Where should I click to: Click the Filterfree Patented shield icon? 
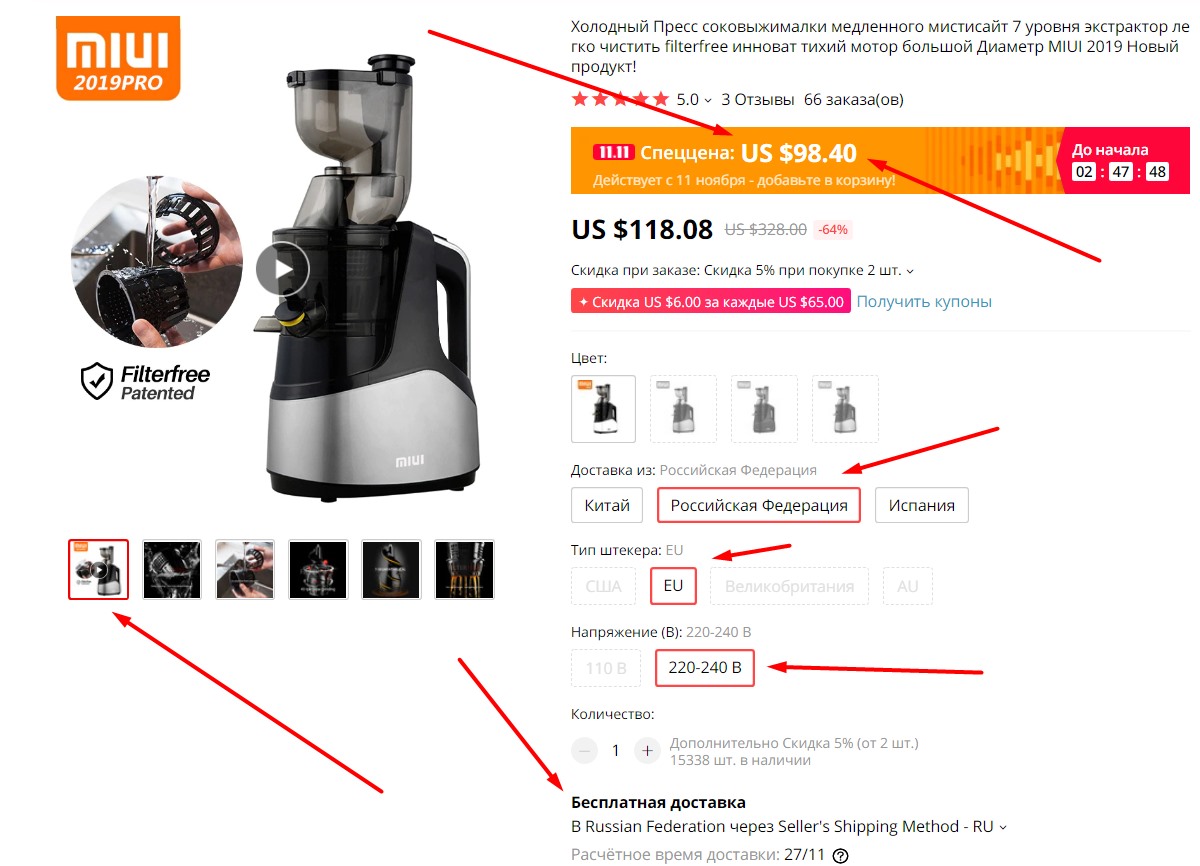(x=97, y=381)
